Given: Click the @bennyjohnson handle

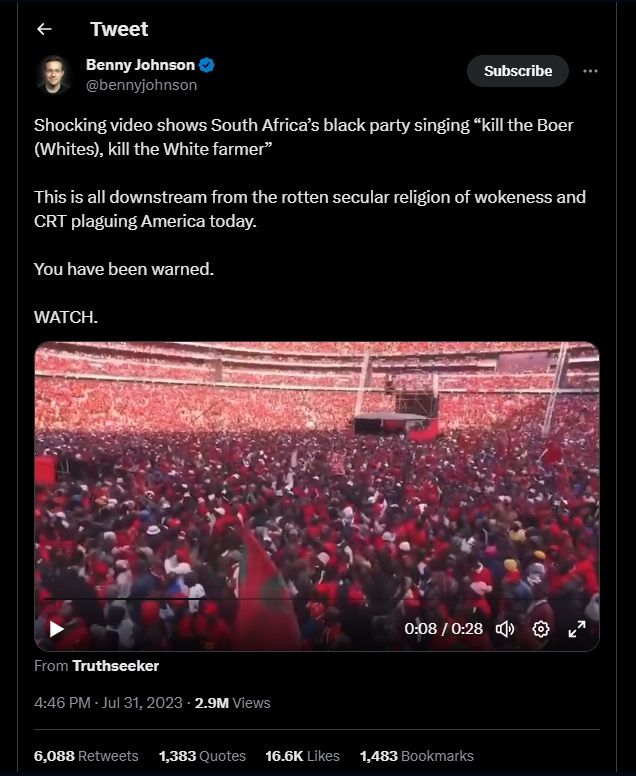Looking at the screenshot, I should coord(141,85).
